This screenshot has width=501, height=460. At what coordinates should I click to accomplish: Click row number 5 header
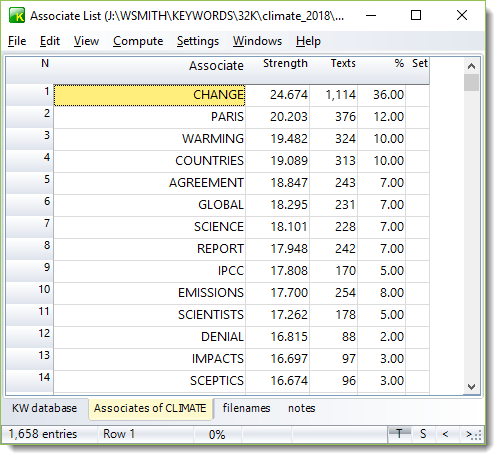point(30,183)
